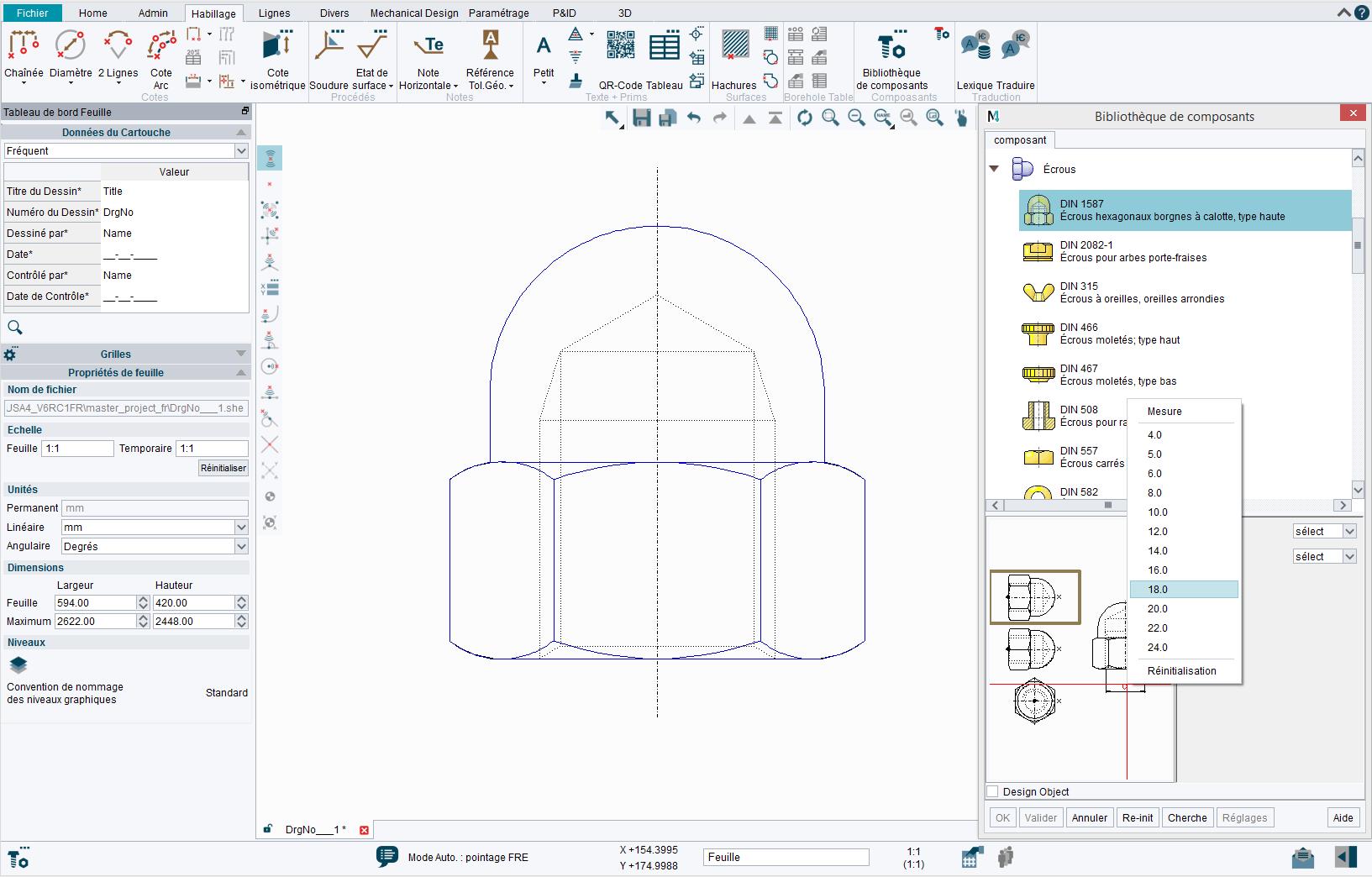Select the Note Horizontale tool
This screenshot has height=877, width=1372.
[428, 59]
